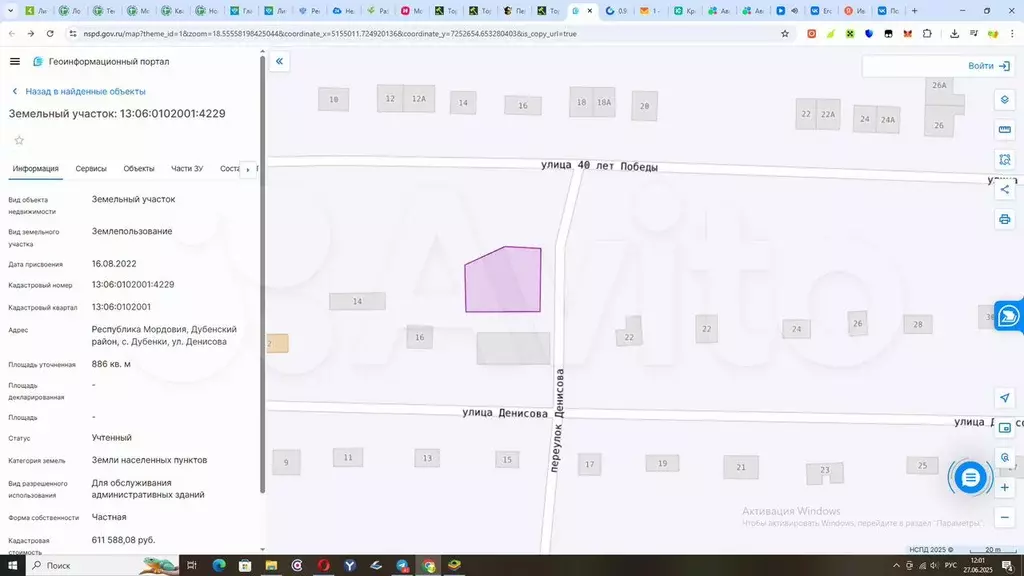This screenshot has height=576, width=1024.
Task: Reload the current page
Action: click(50, 33)
